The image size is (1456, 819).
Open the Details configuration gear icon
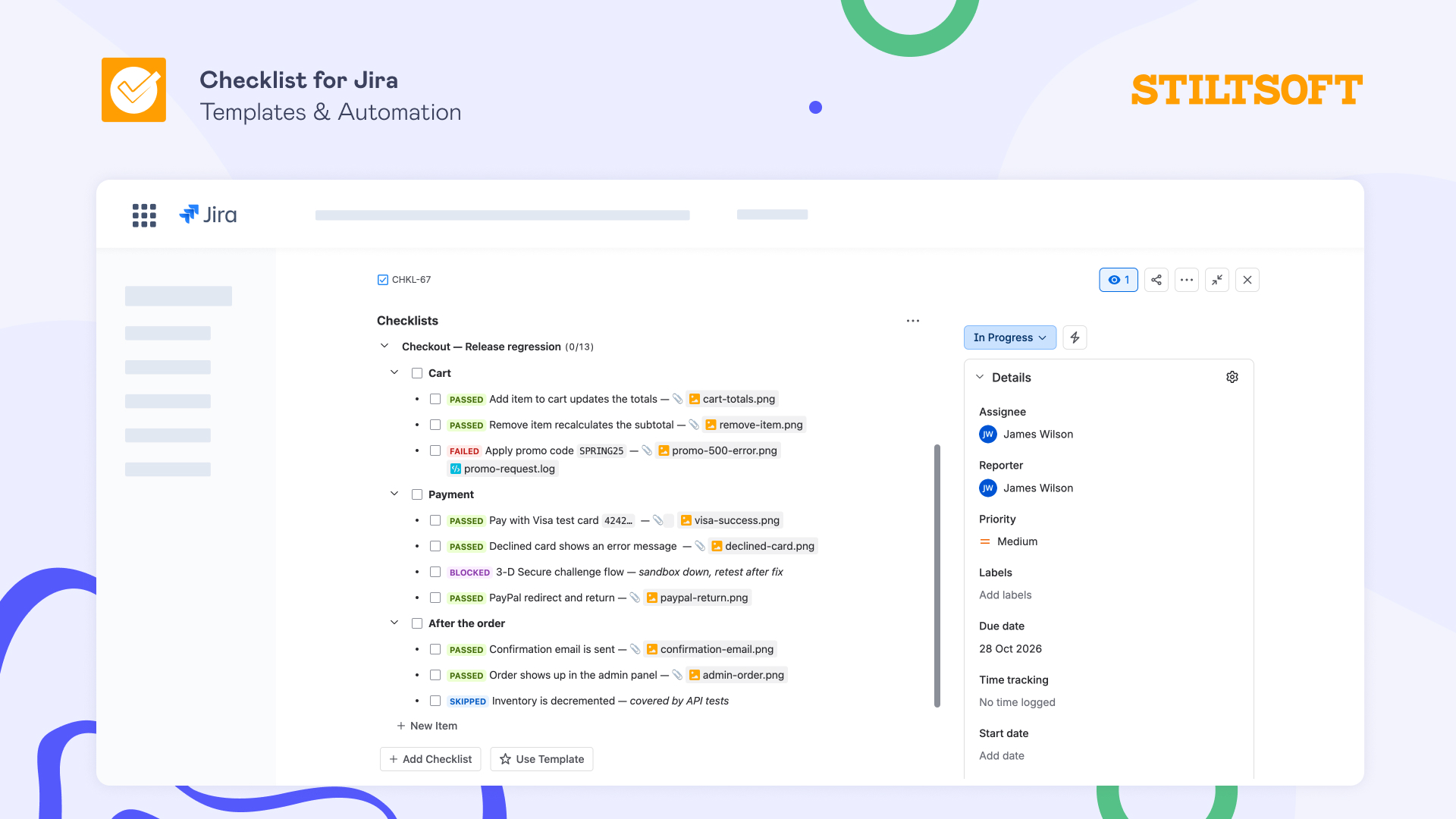pos(1232,377)
